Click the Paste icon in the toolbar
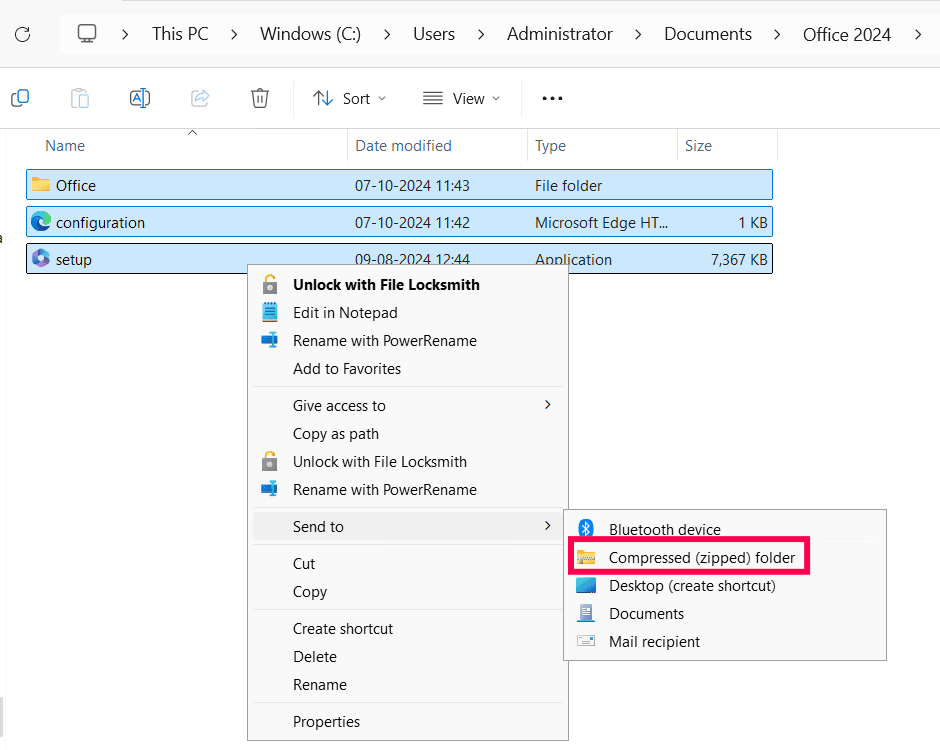Screen dimensions: 940x750 pyautogui.click(x=80, y=97)
